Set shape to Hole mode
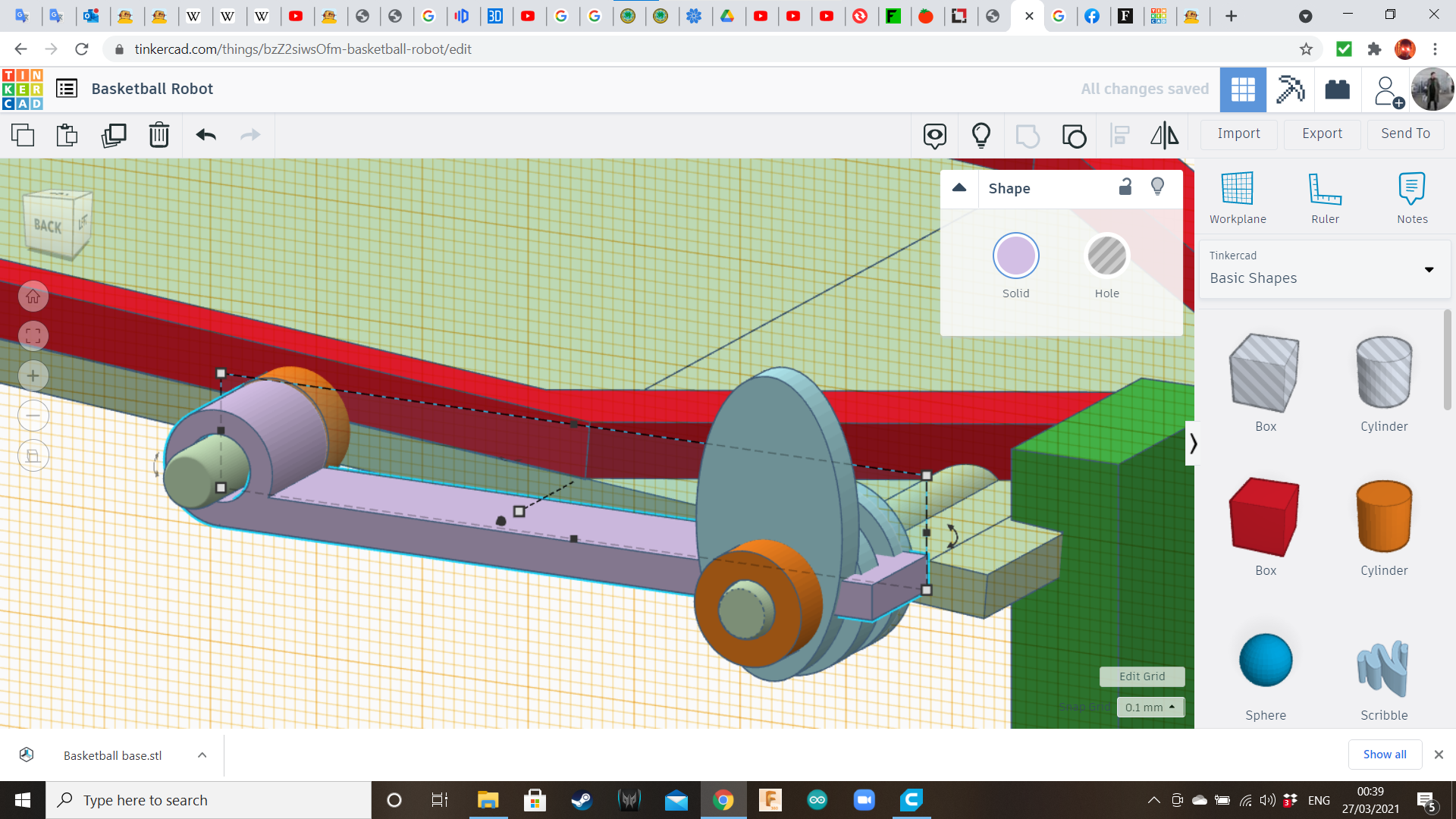 pyautogui.click(x=1106, y=256)
